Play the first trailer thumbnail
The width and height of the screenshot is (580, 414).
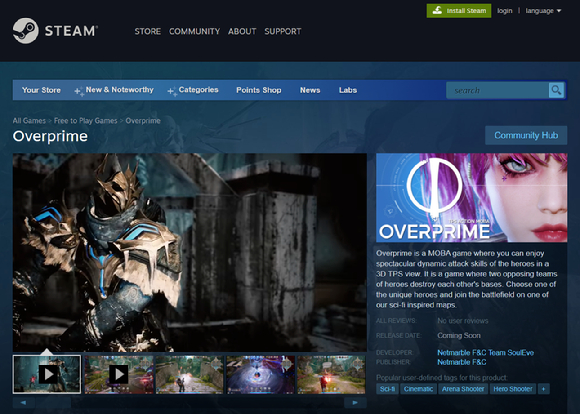tap(47, 374)
